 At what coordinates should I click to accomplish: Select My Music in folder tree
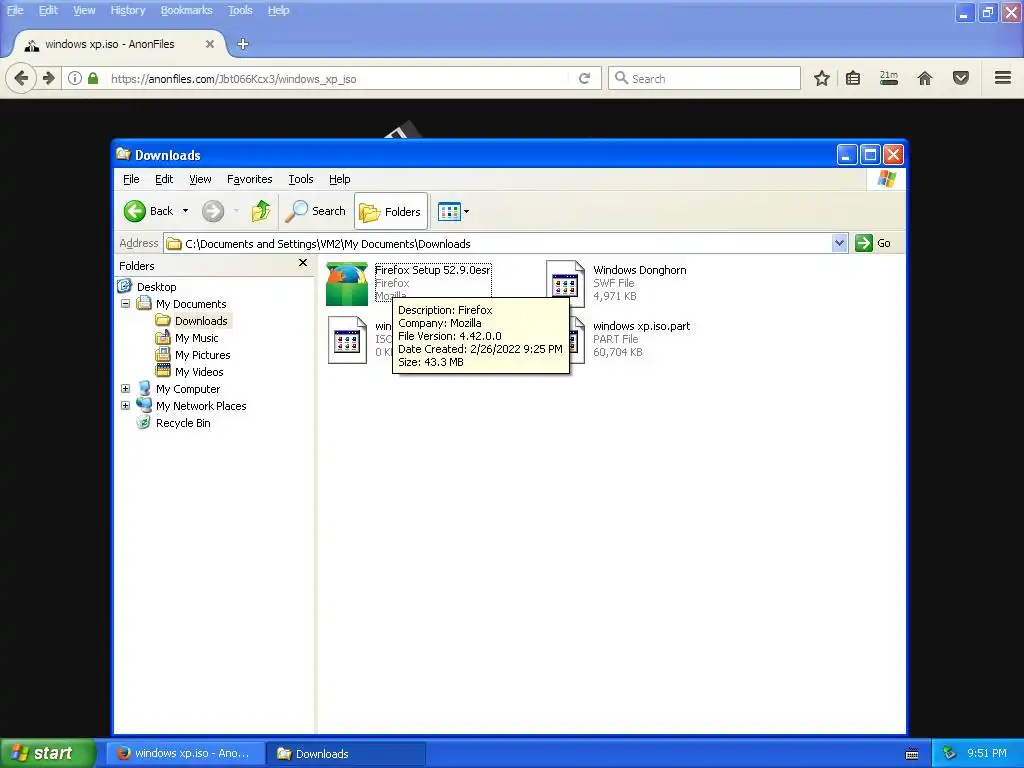tap(197, 338)
